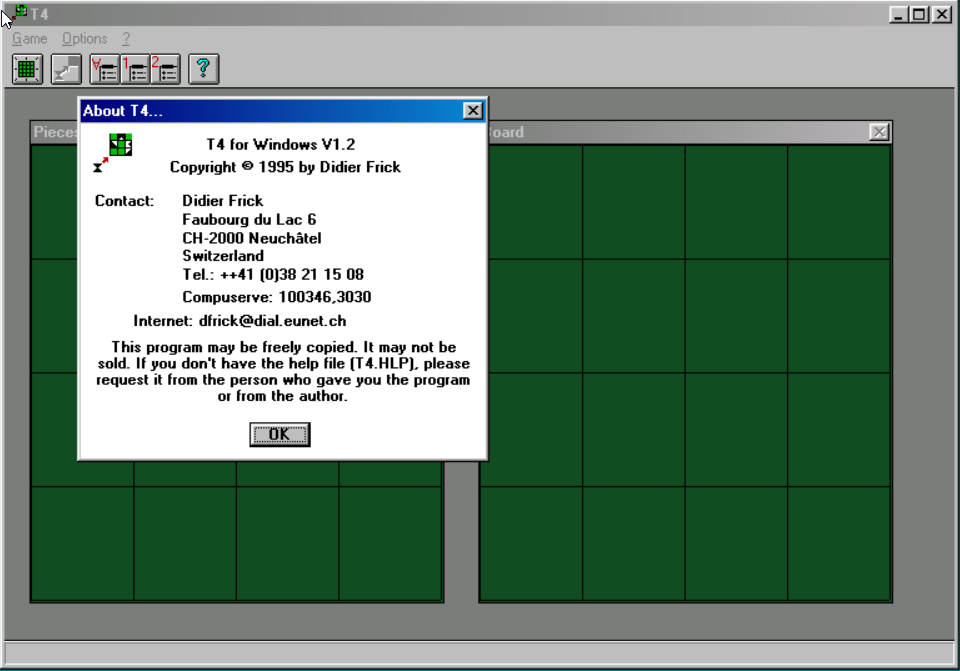Open the player 1 settings list icon
The width and height of the screenshot is (960, 671).
click(135, 69)
